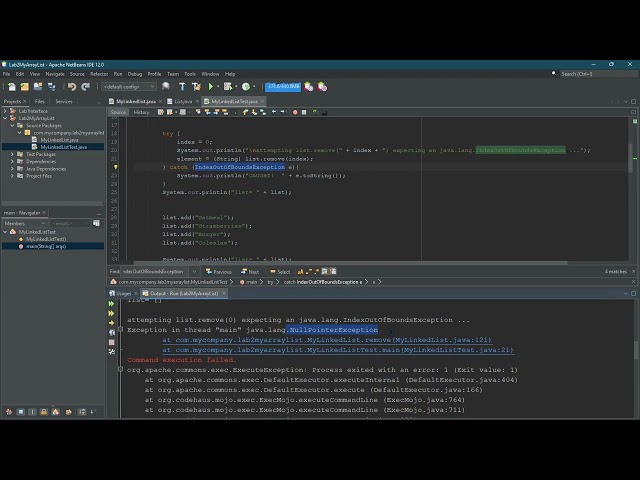The width and height of the screenshot is (640, 480).
Task: Open the Debug menu
Action: pos(135,74)
